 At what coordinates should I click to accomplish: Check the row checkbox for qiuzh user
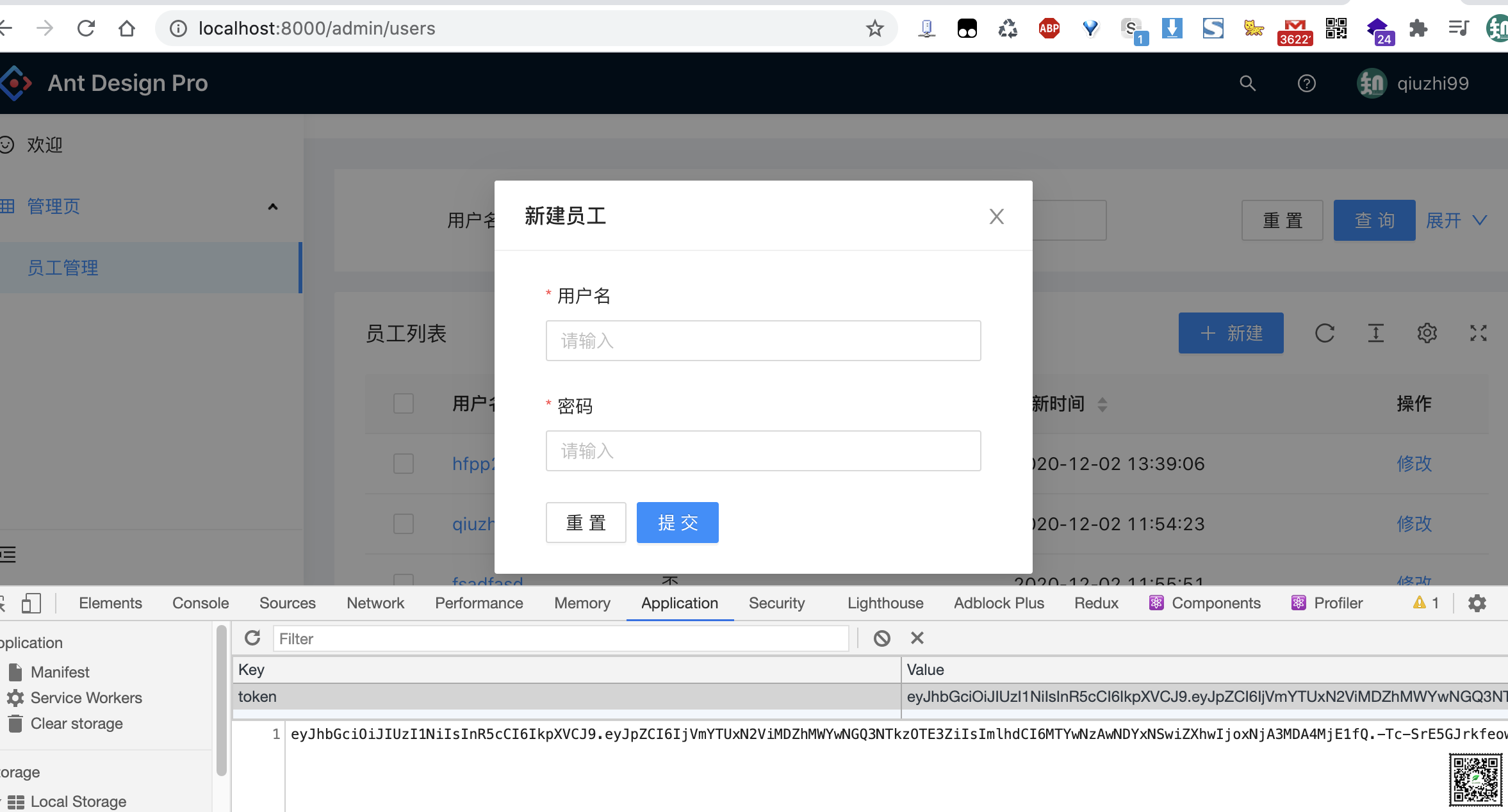[x=403, y=523]
